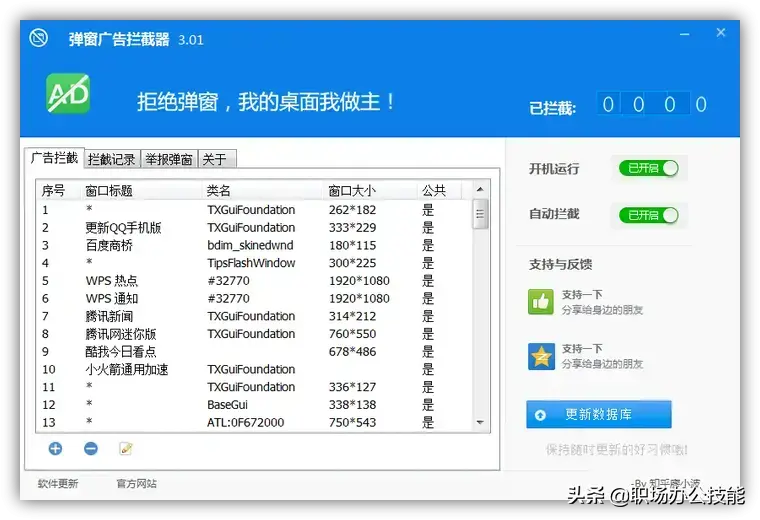Click the green thumbs-up support icon

[541, 302]
